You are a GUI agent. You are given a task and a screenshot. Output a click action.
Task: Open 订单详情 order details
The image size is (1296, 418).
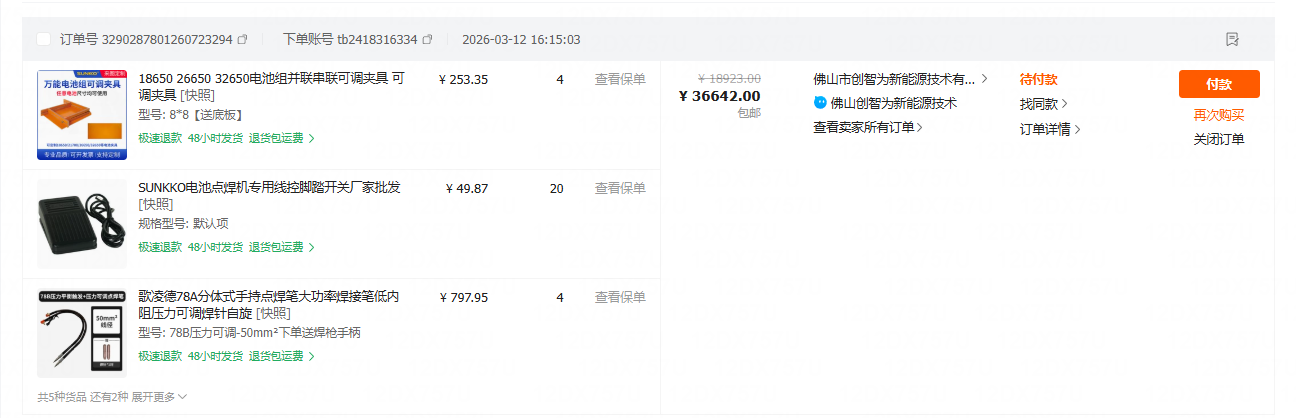(1049, 129)
